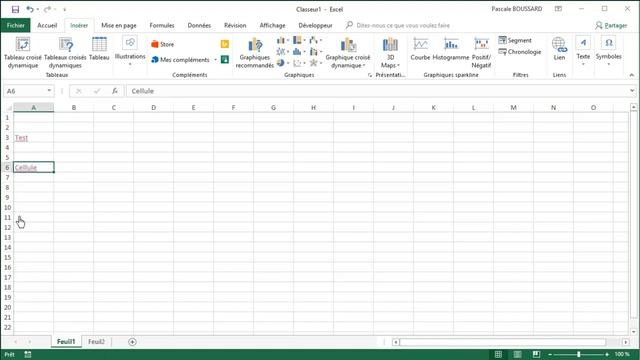640x360 pixels.
Task: Click the zoom in plus button
Action: [607, 354]
